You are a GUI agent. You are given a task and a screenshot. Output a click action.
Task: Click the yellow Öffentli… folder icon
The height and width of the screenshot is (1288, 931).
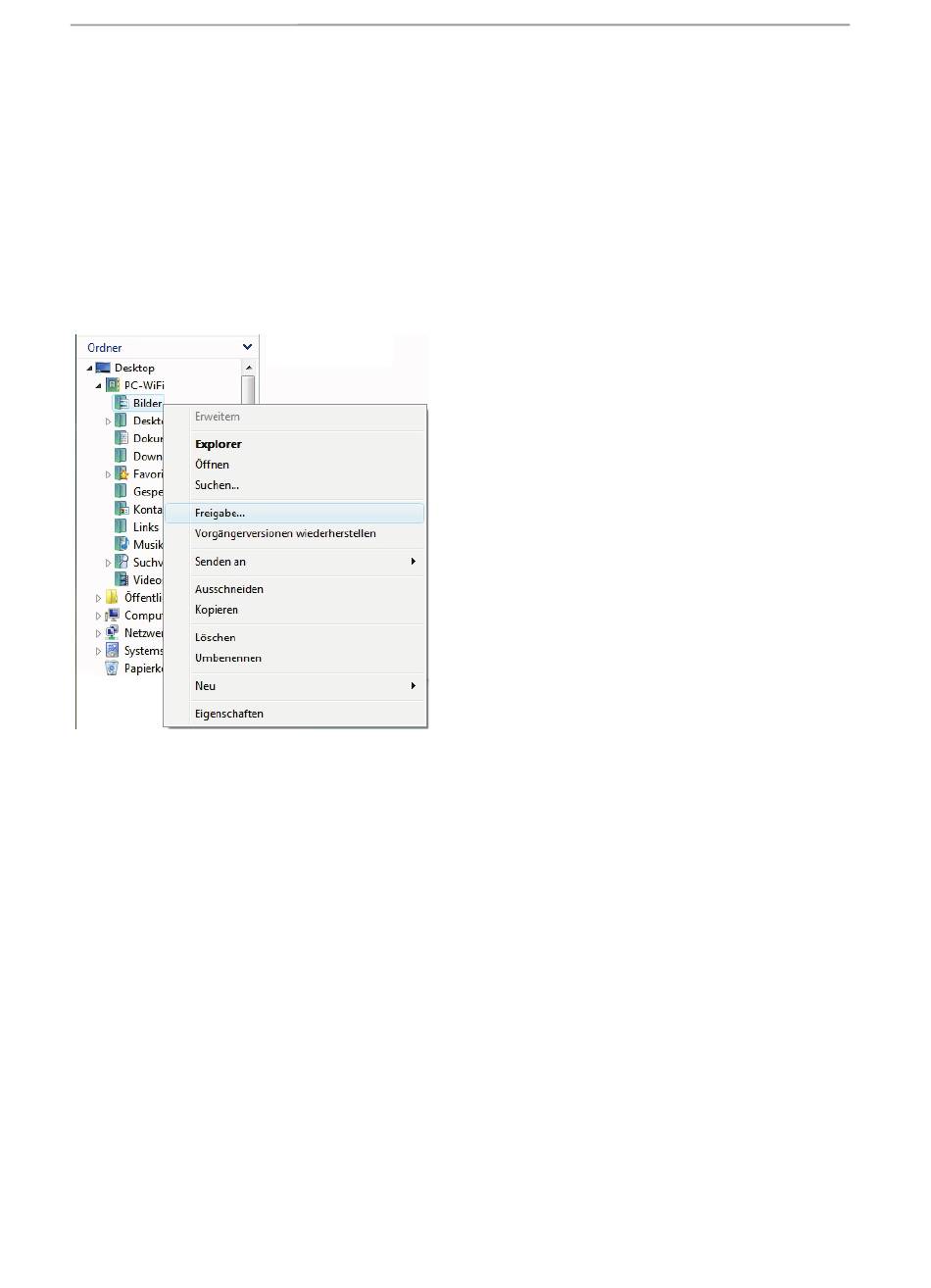113,597
